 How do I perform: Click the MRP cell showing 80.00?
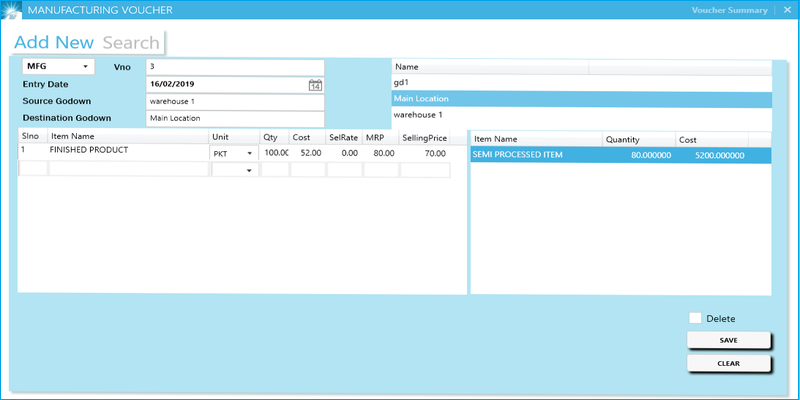[381, 153]
